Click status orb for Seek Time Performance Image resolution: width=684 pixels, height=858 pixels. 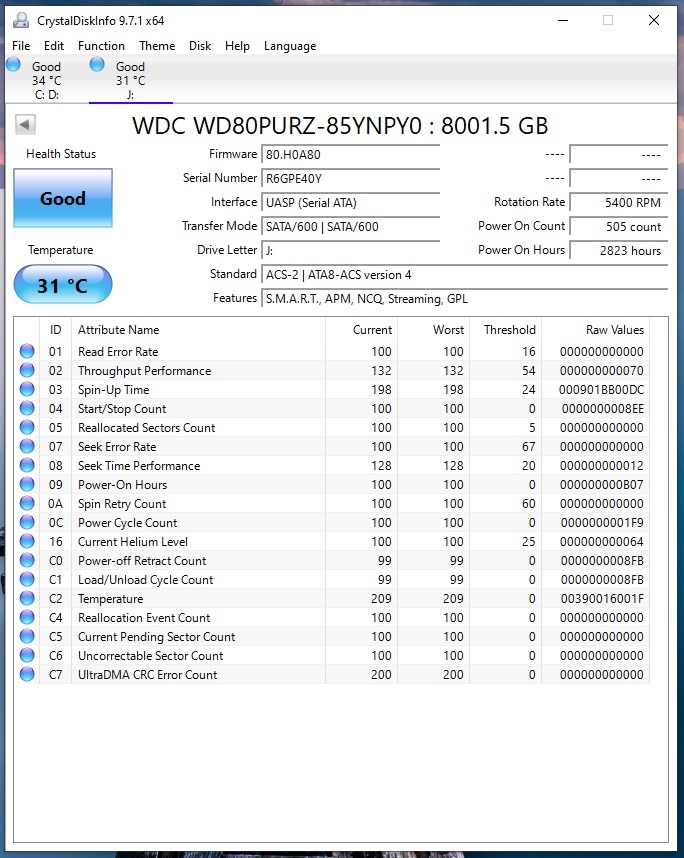click(x=27, y=465)
